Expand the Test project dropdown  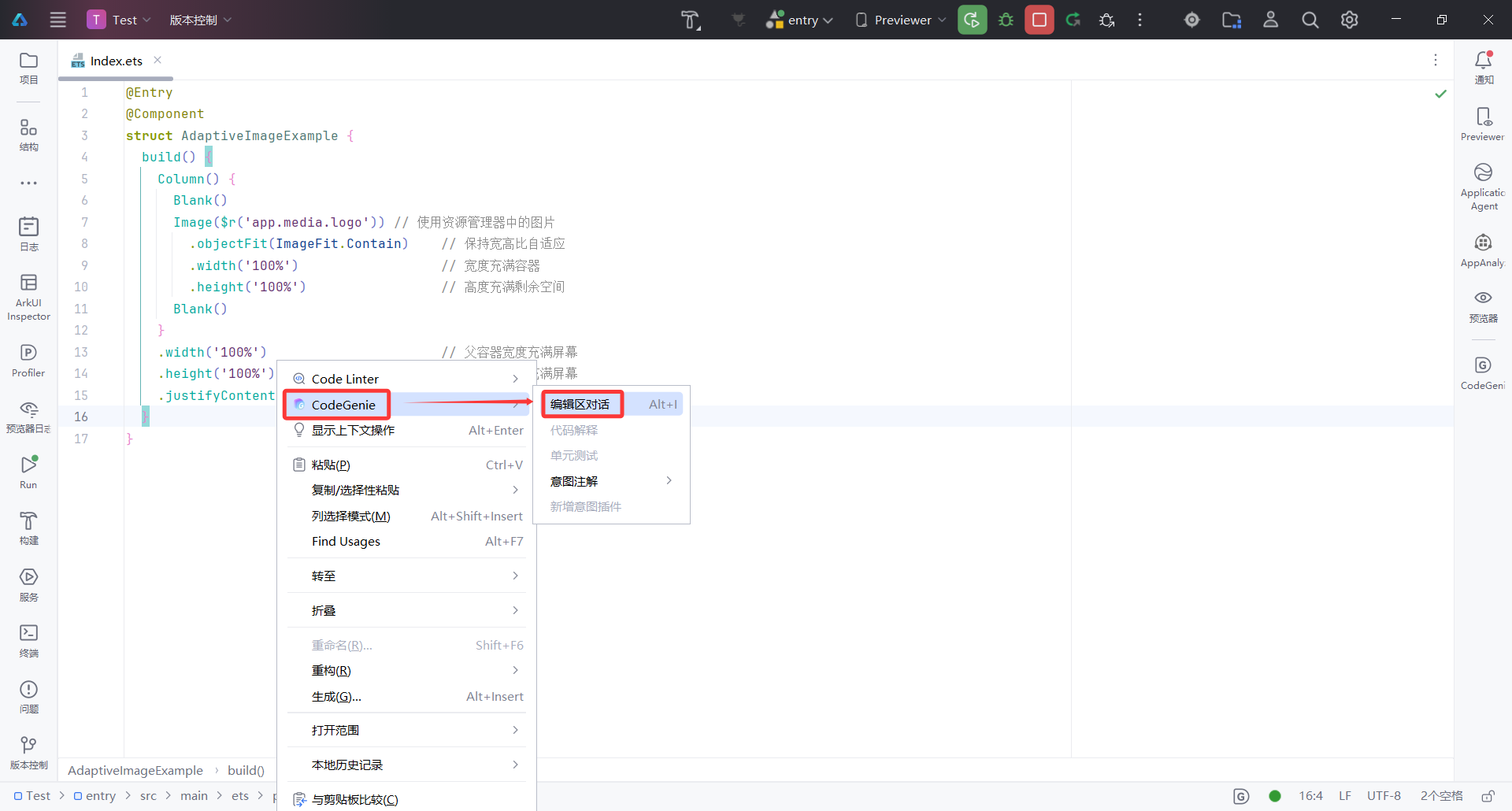120,20
